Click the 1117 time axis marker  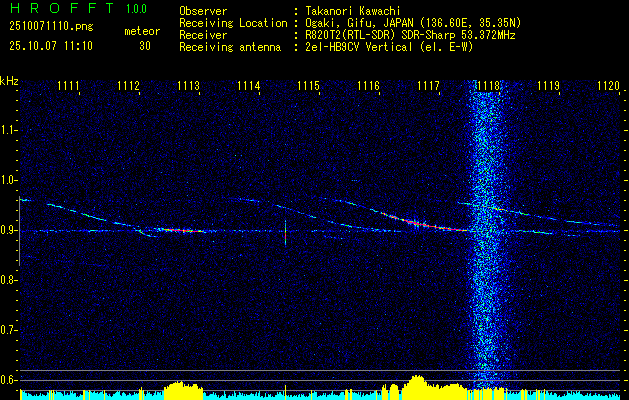[x=428, y=85]
